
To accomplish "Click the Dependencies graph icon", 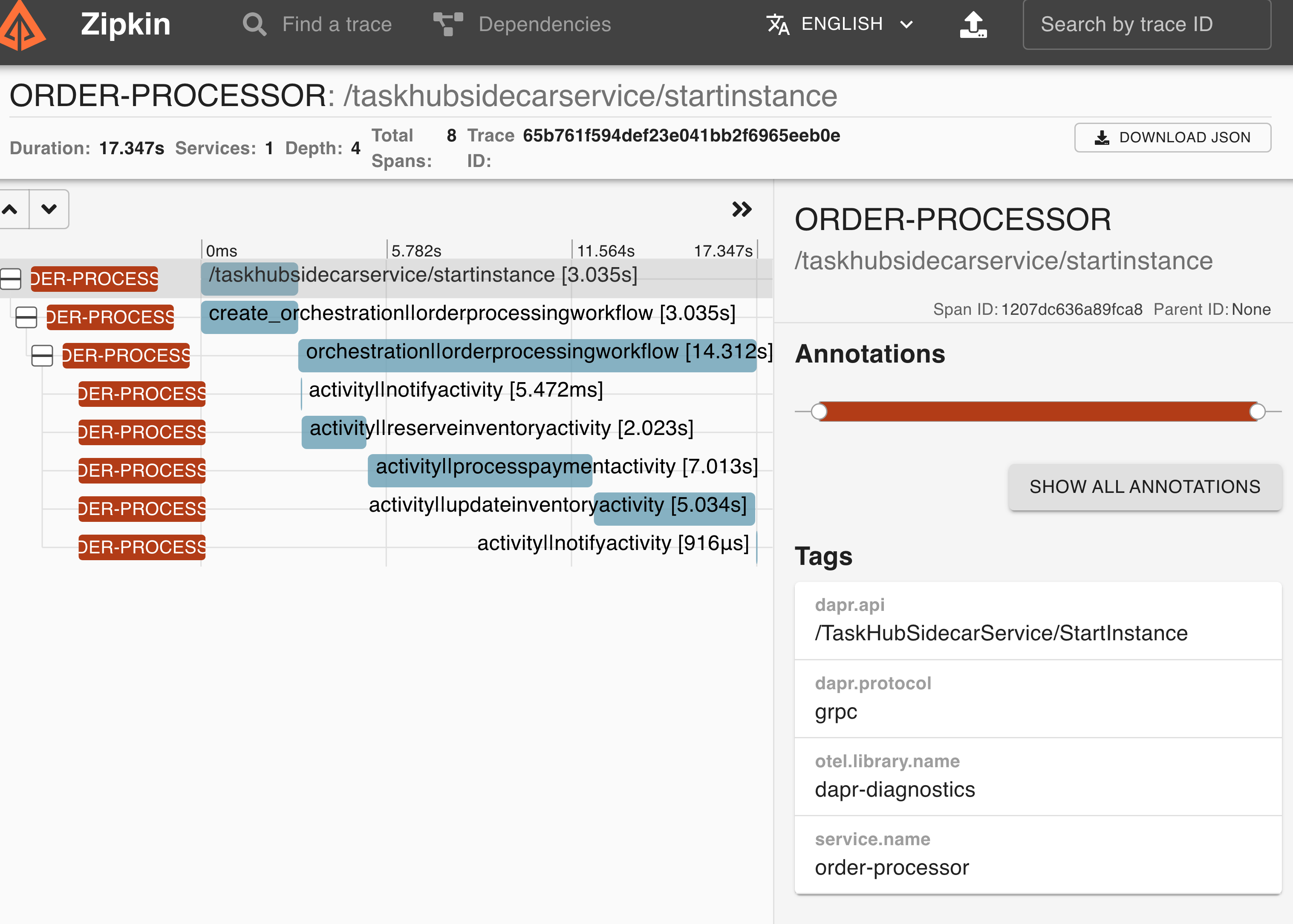I will (448, 24).
